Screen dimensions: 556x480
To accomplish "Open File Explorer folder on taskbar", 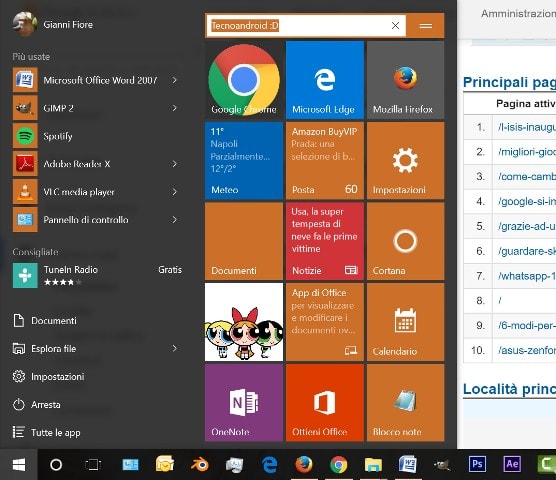I will [x=373, y=464].
